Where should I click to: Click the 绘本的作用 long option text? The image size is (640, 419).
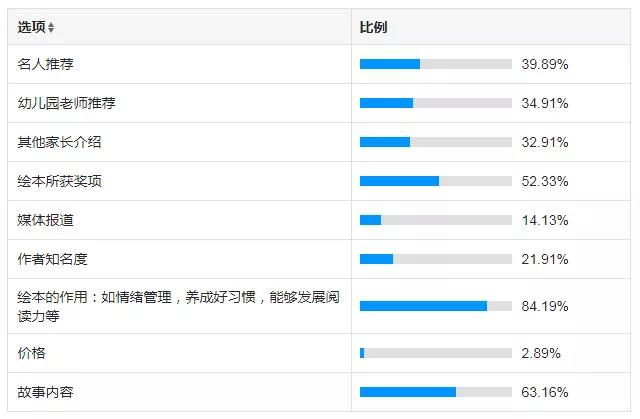point(178,306)
